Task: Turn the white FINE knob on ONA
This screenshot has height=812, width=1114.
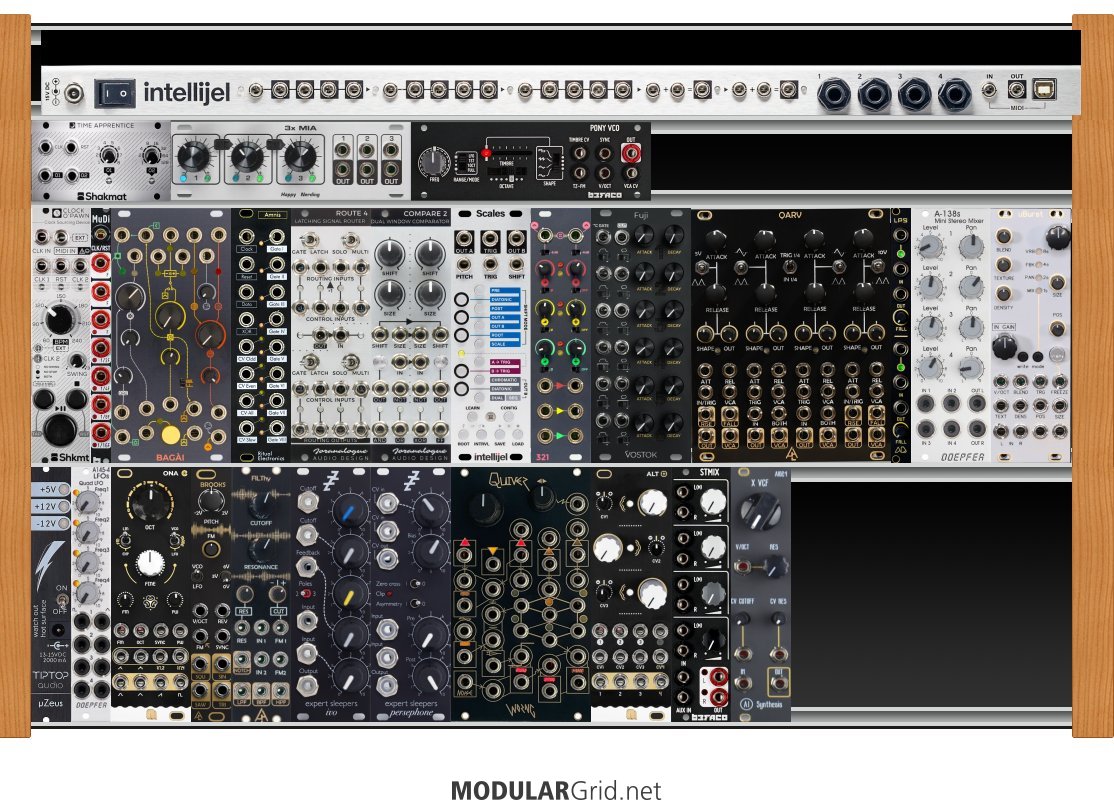Action: (x=150, y=563)
